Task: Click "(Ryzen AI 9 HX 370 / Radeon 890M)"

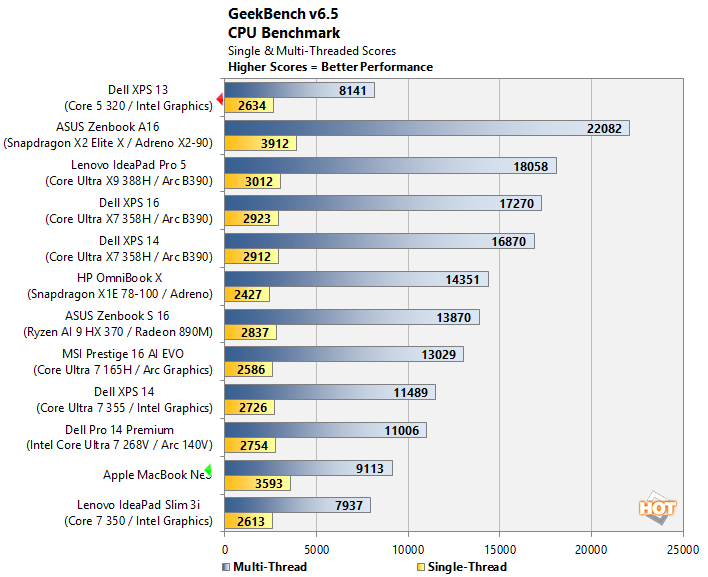Action: pyautogui.click(x=118, y=332)
